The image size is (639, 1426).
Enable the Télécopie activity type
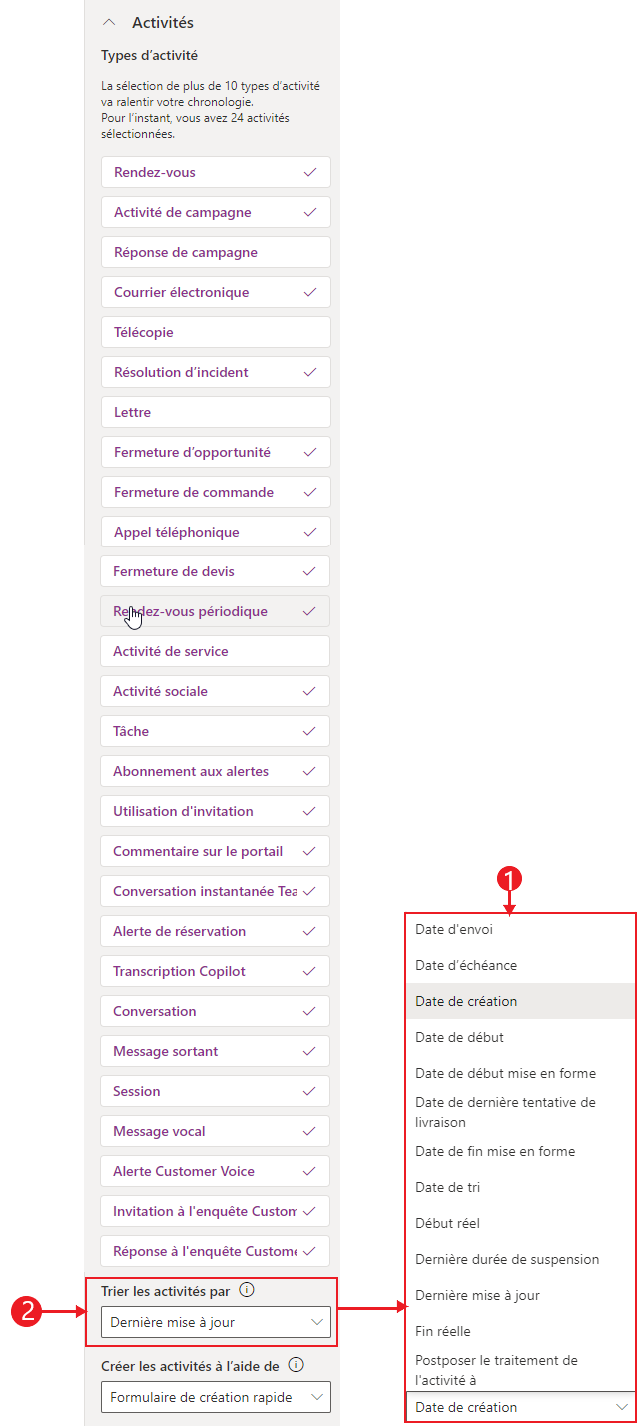(x=215, y=332)
